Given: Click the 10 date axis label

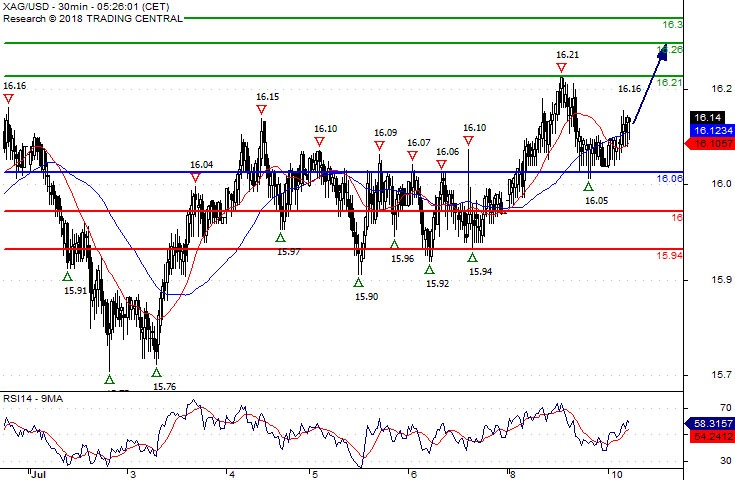Looking at the screenshot, I should point(617,474).
